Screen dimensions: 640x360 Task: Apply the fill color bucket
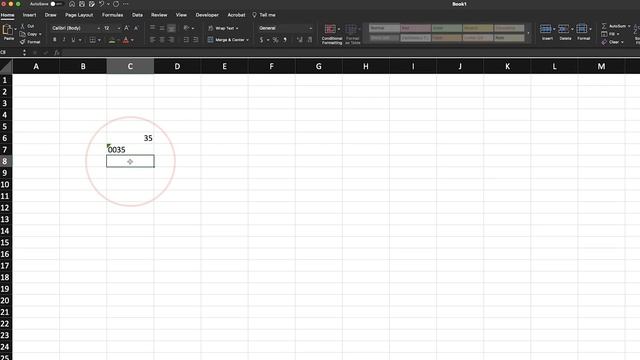[x=112, y=40]
